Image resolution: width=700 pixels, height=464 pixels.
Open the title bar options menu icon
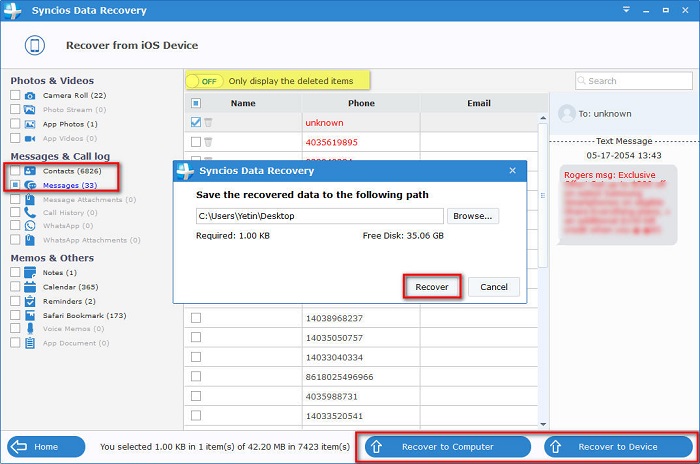pyautogui.click(x=626, y=10)
